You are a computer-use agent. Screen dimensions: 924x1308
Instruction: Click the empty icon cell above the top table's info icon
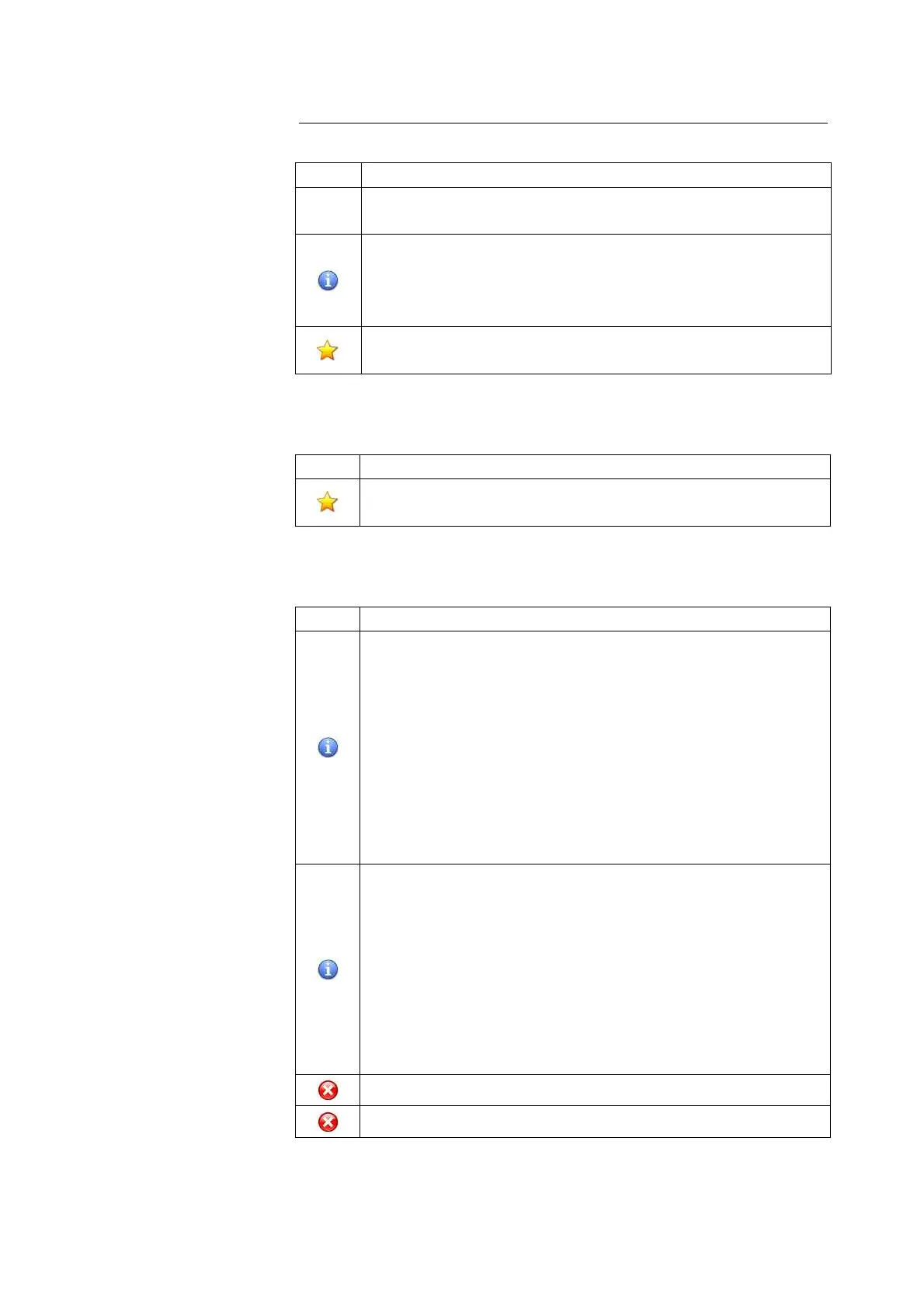tap(328, 210)
